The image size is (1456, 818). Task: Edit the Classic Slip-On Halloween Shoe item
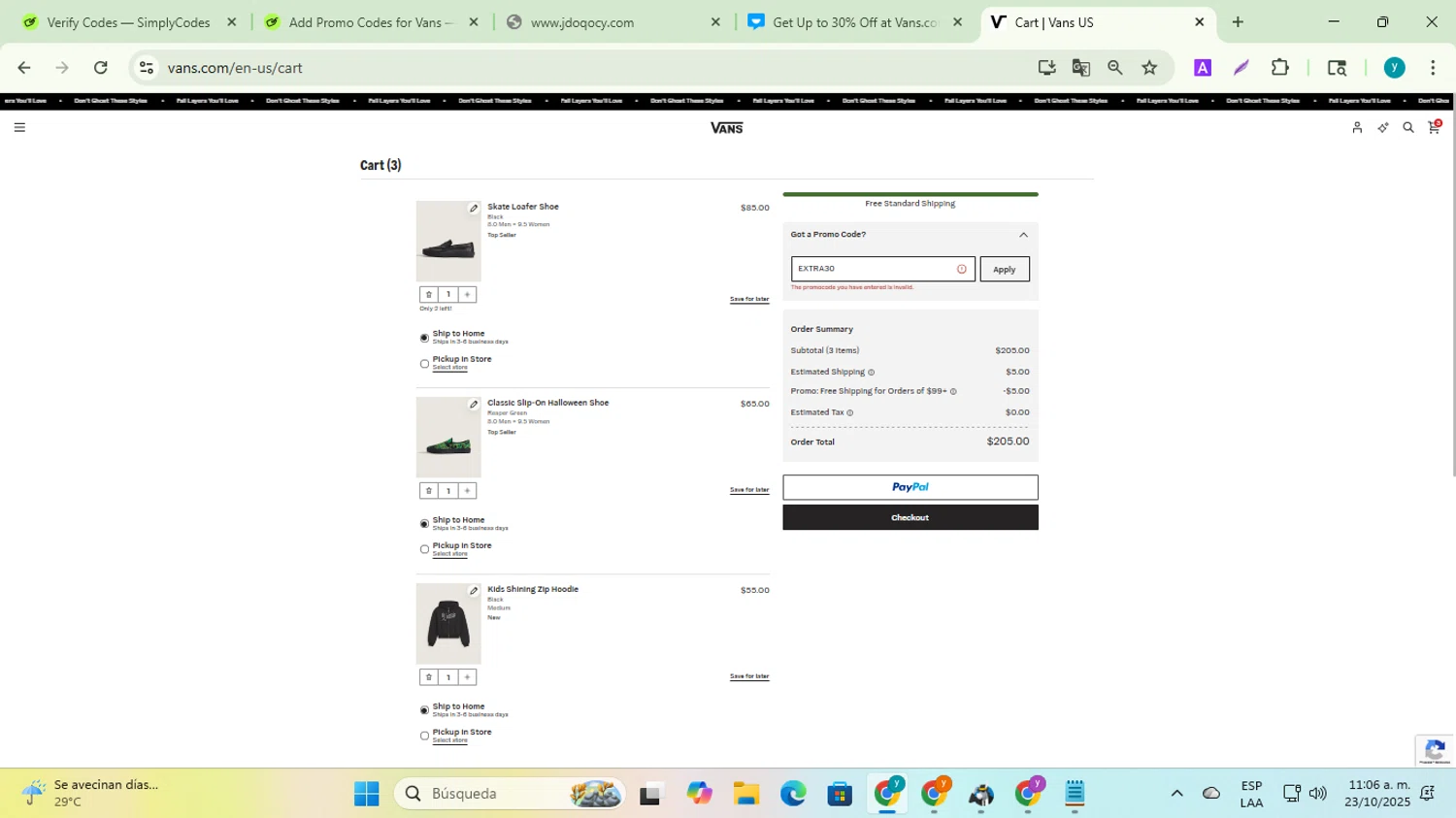coord(474,405)
